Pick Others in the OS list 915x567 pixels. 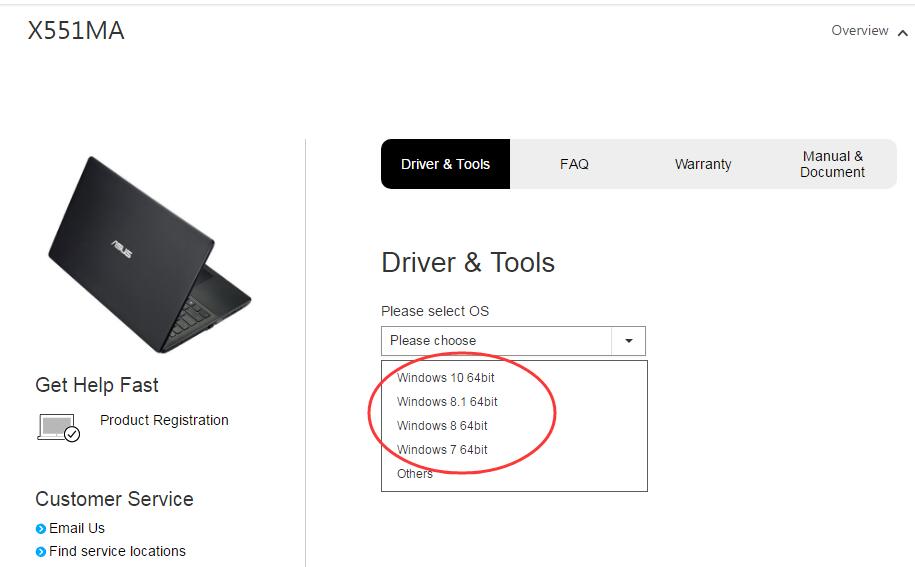coord(414,473)
